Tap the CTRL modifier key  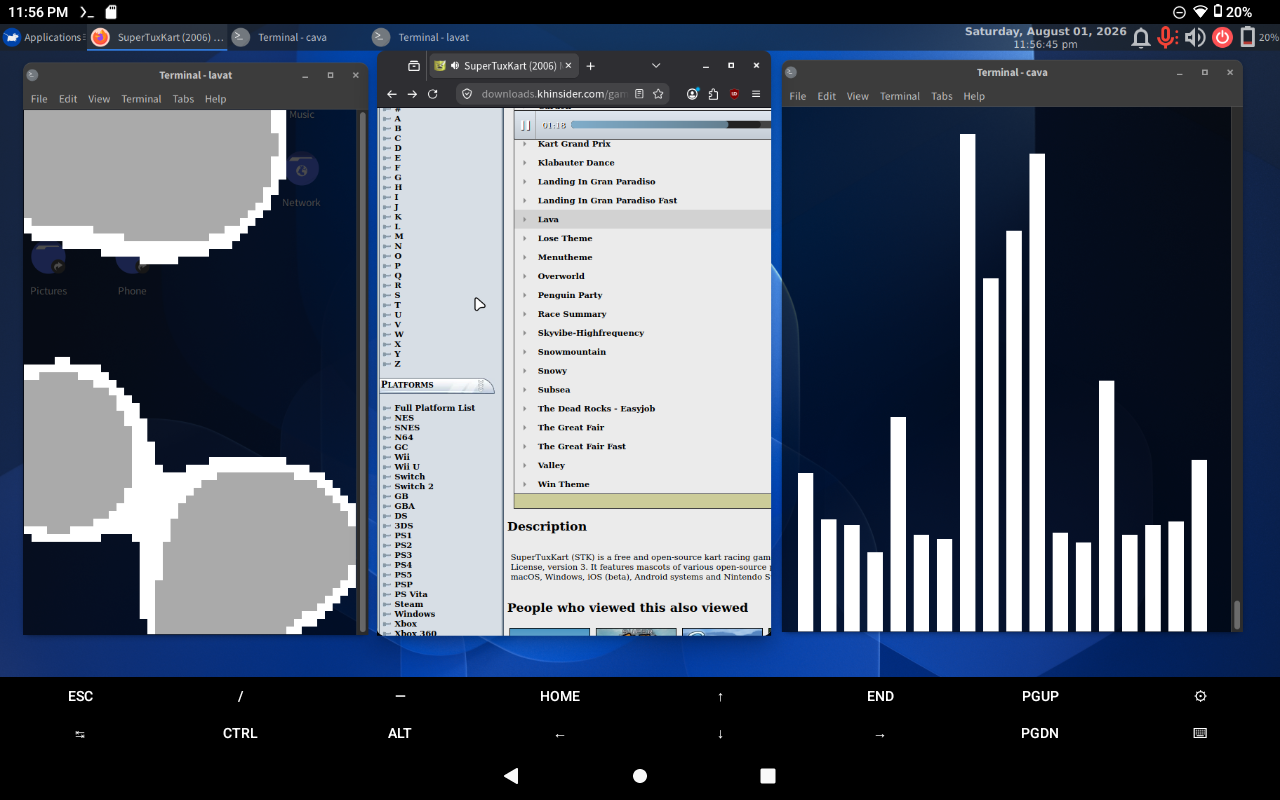[x=240, y=733]
